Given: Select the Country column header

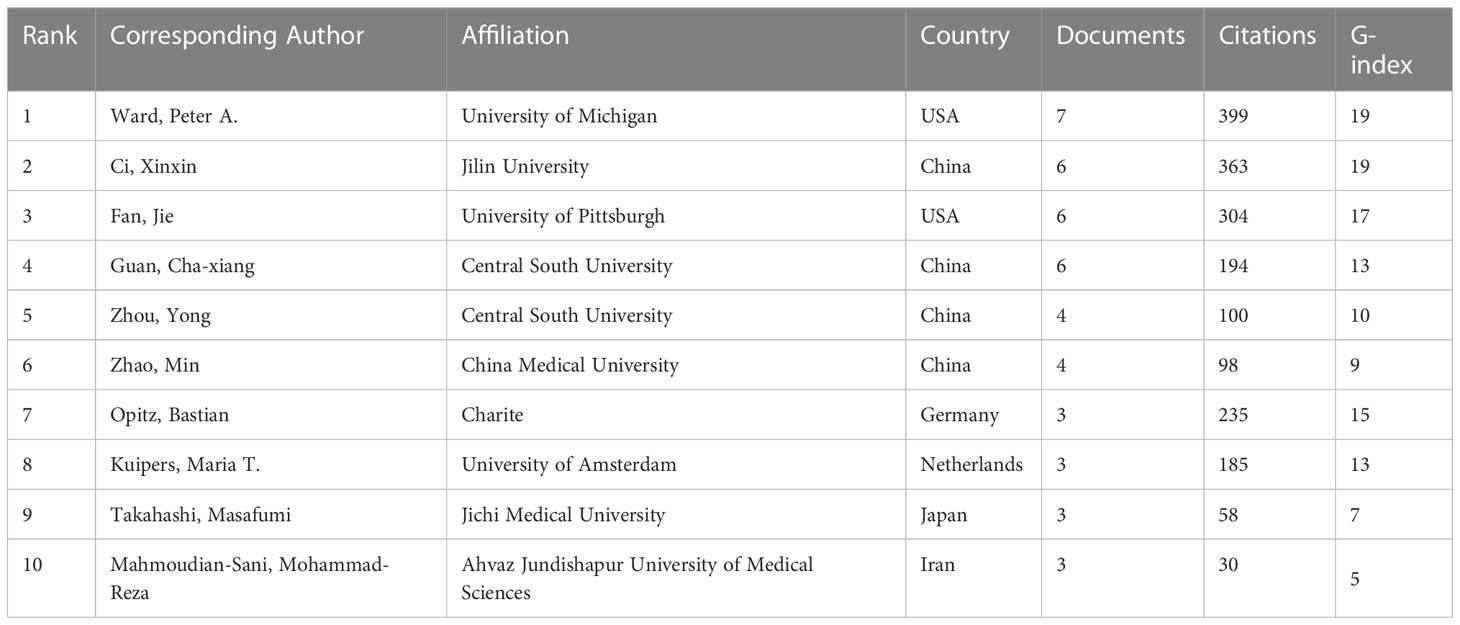Looking at the screenshot, I should pos(965,36).
